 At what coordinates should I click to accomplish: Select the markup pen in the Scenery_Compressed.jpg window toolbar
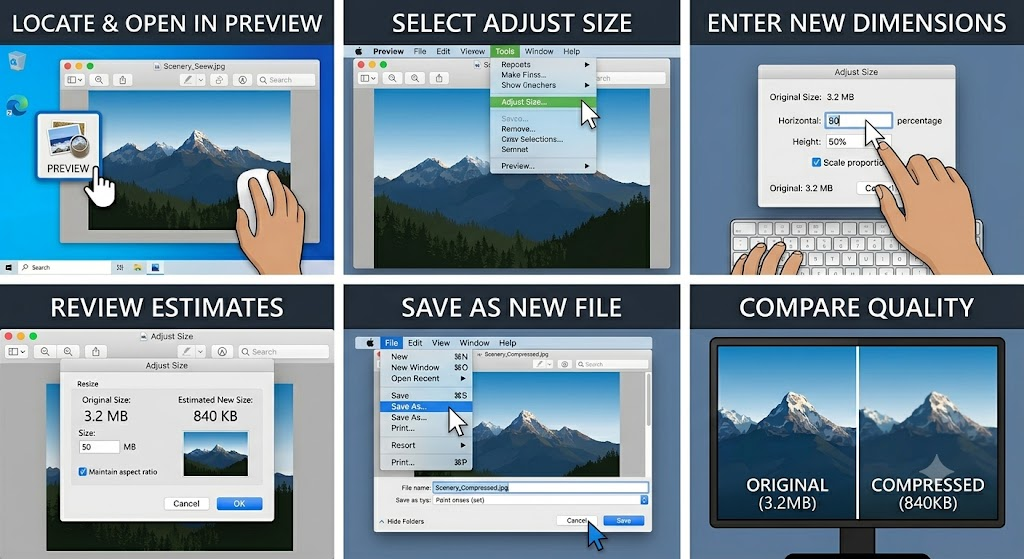tap(539, 364)
